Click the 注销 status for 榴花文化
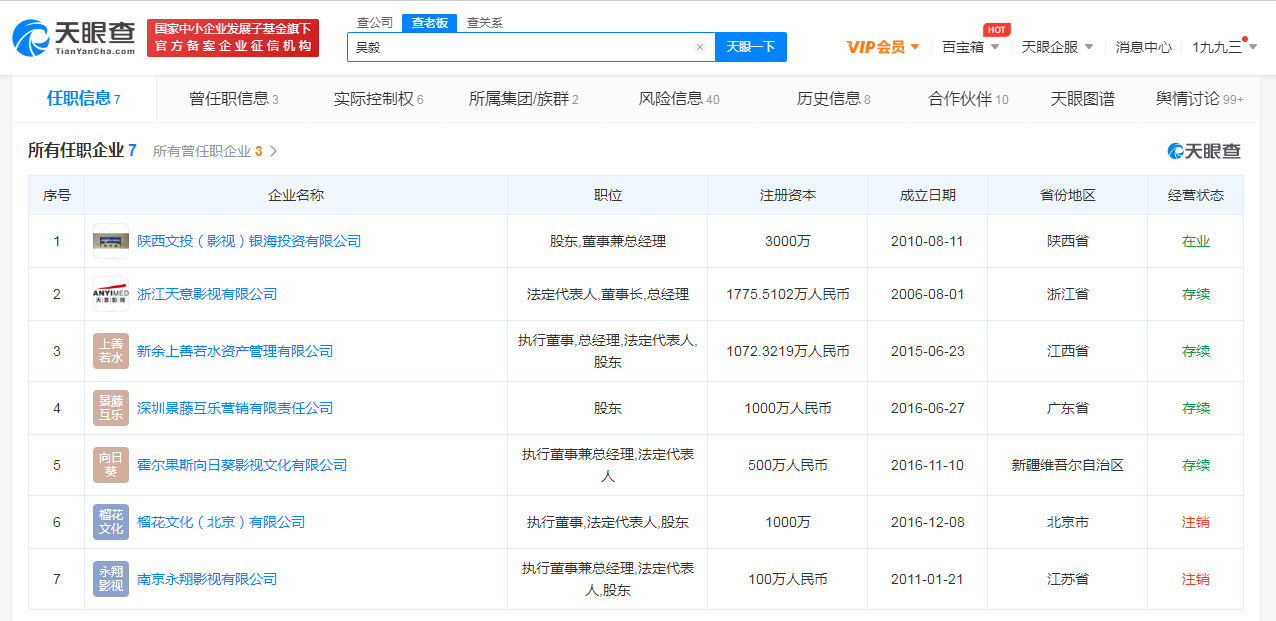 point(1196,522)
